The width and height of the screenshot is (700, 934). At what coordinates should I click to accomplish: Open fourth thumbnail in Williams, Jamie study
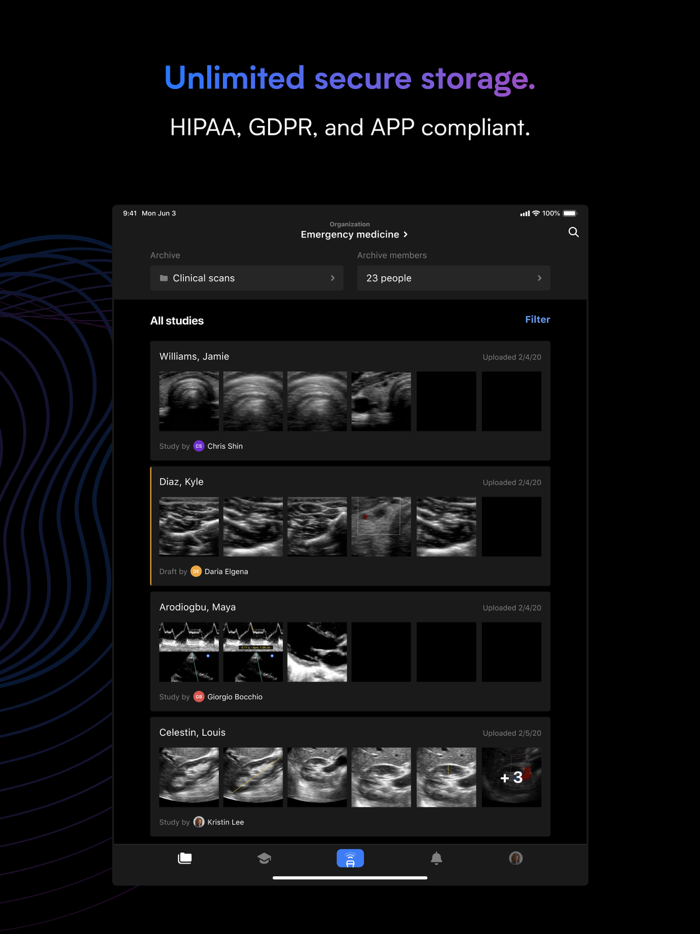coord(381,401)
